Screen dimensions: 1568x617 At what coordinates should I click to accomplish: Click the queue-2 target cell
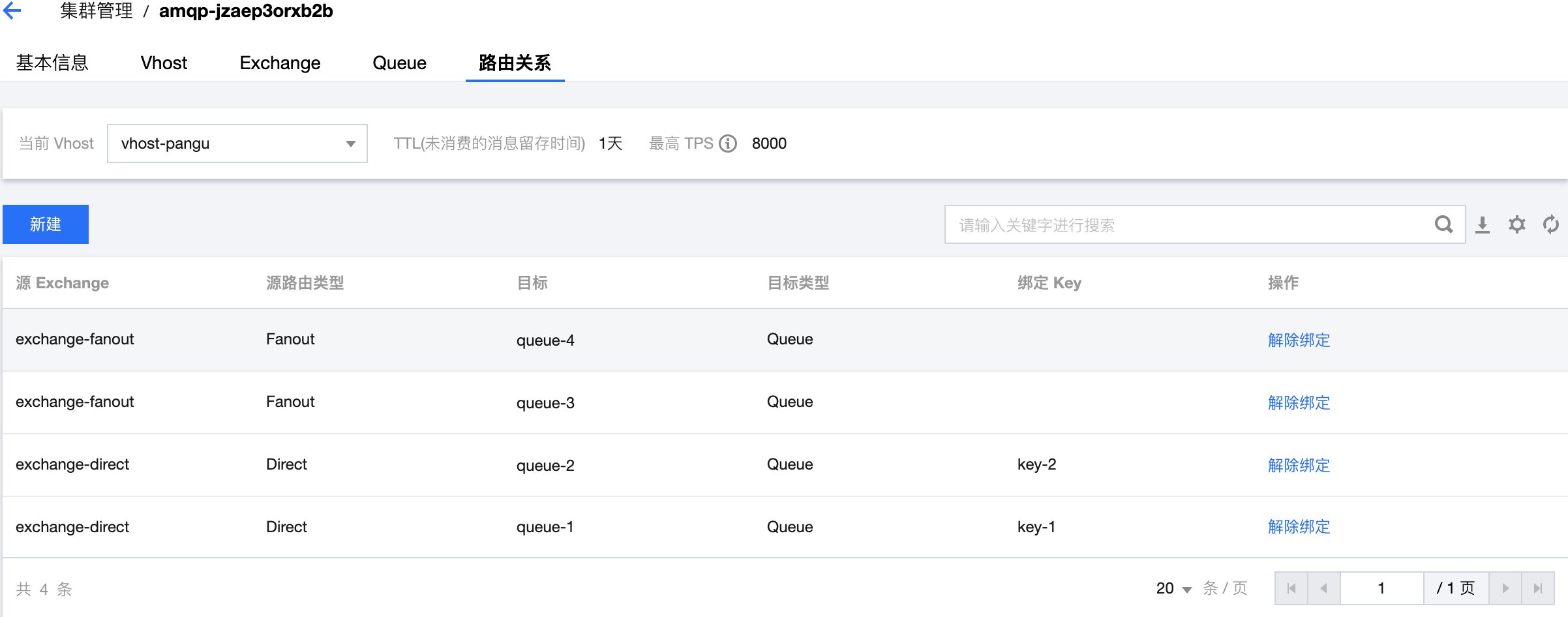(x=545, y=466)
